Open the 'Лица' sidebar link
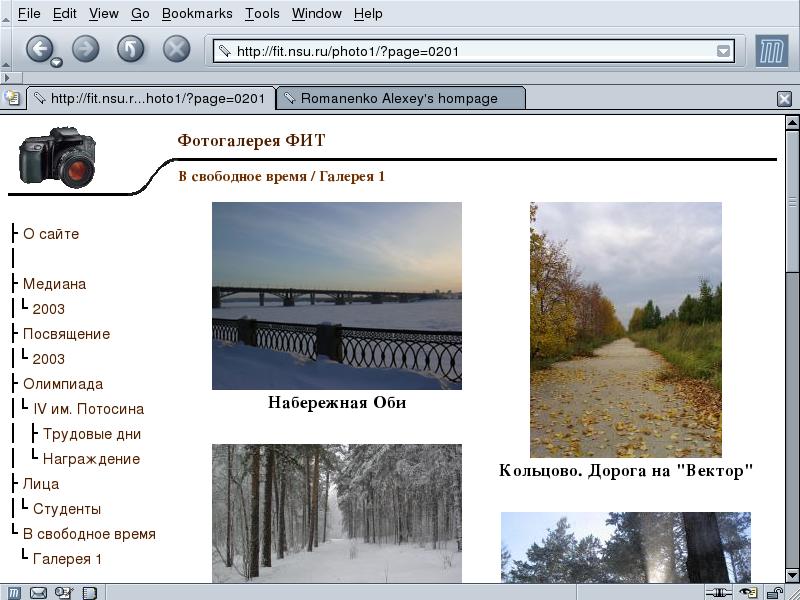Image resolution: width=800 pixels, height=600 pixels. (x=41, y=484)
